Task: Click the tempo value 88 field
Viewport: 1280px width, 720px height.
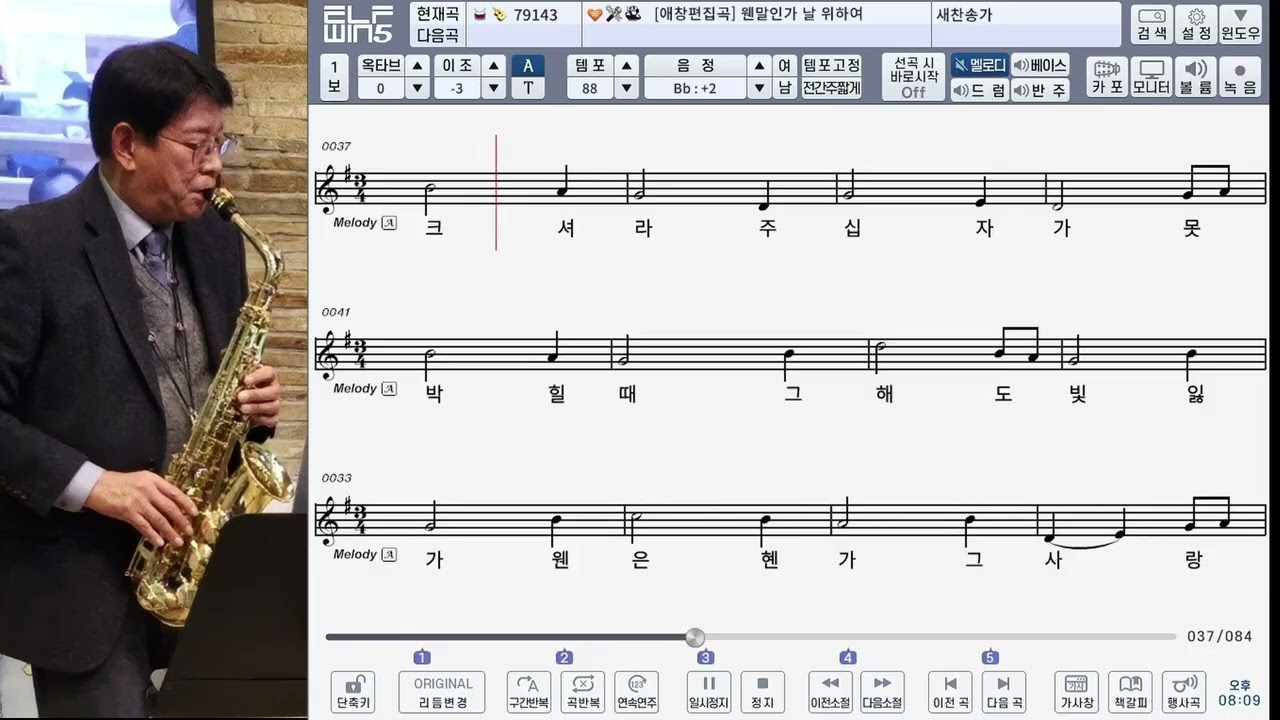Action: (x=590, y=88)
